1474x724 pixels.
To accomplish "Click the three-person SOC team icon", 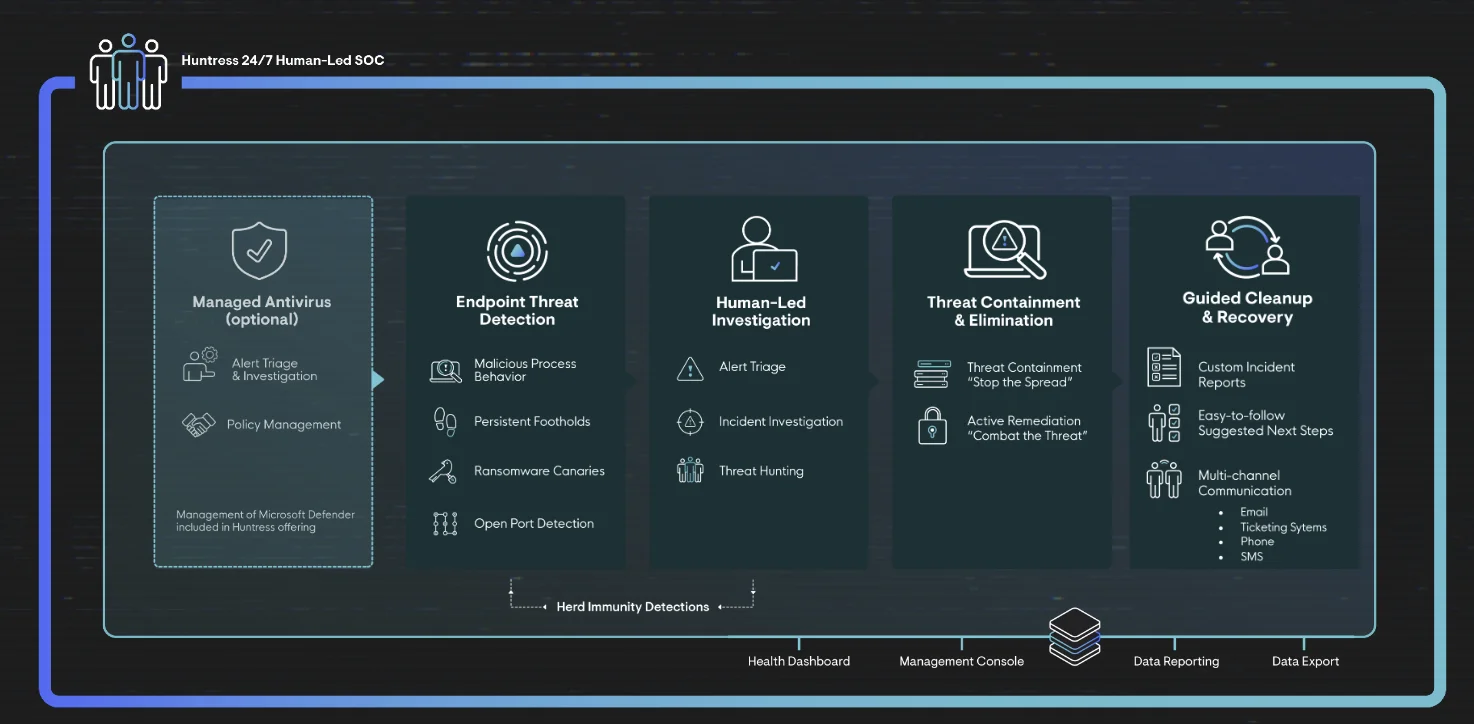I will pyautogui.click(x=128, y=72).
